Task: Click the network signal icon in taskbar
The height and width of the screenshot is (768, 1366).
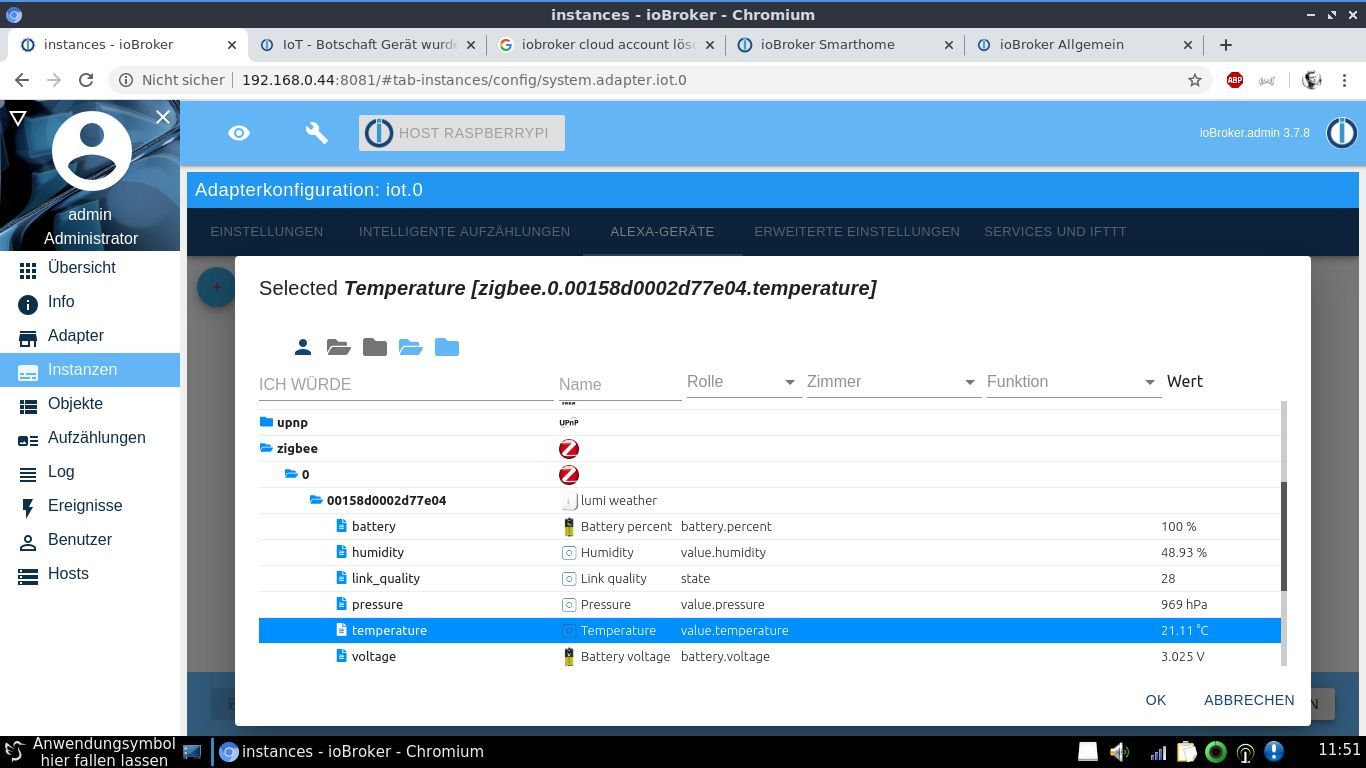Action: 1157,752
